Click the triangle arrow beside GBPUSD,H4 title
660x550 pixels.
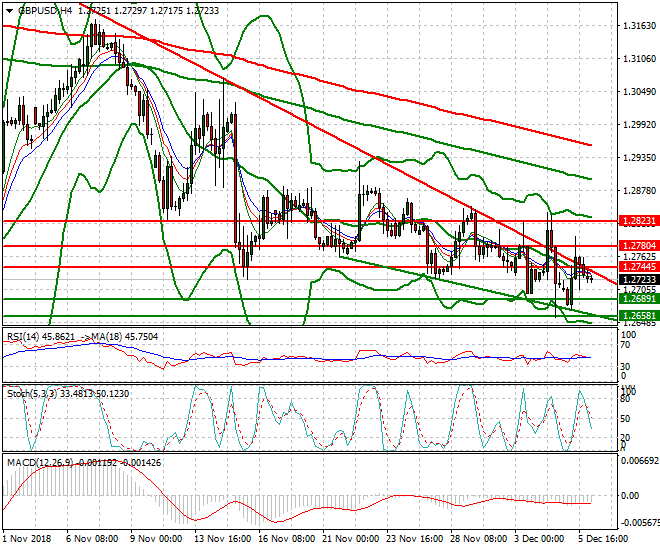pyautogui.click(x=8, y=9)
